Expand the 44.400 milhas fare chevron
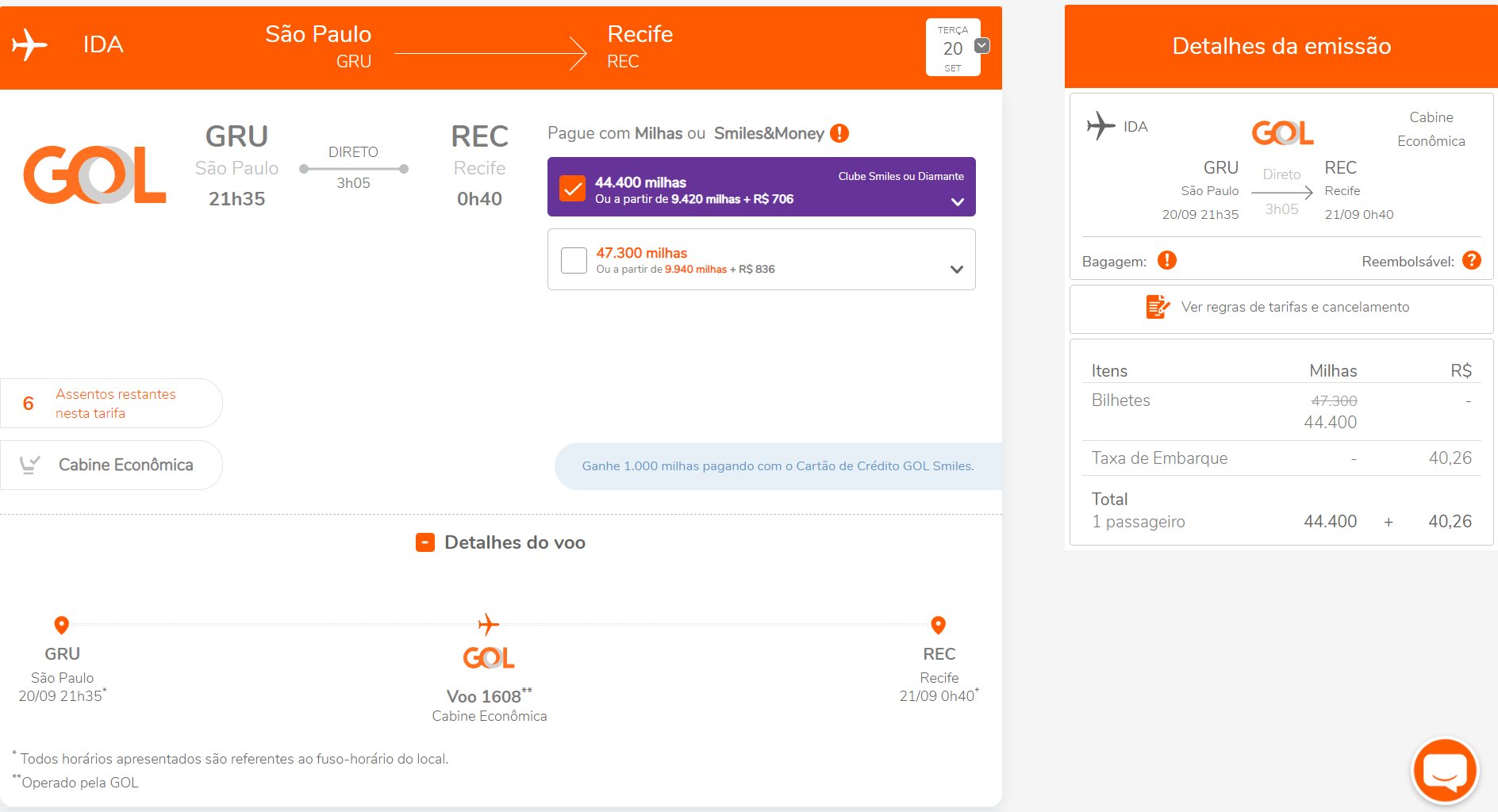 [958, 201]
